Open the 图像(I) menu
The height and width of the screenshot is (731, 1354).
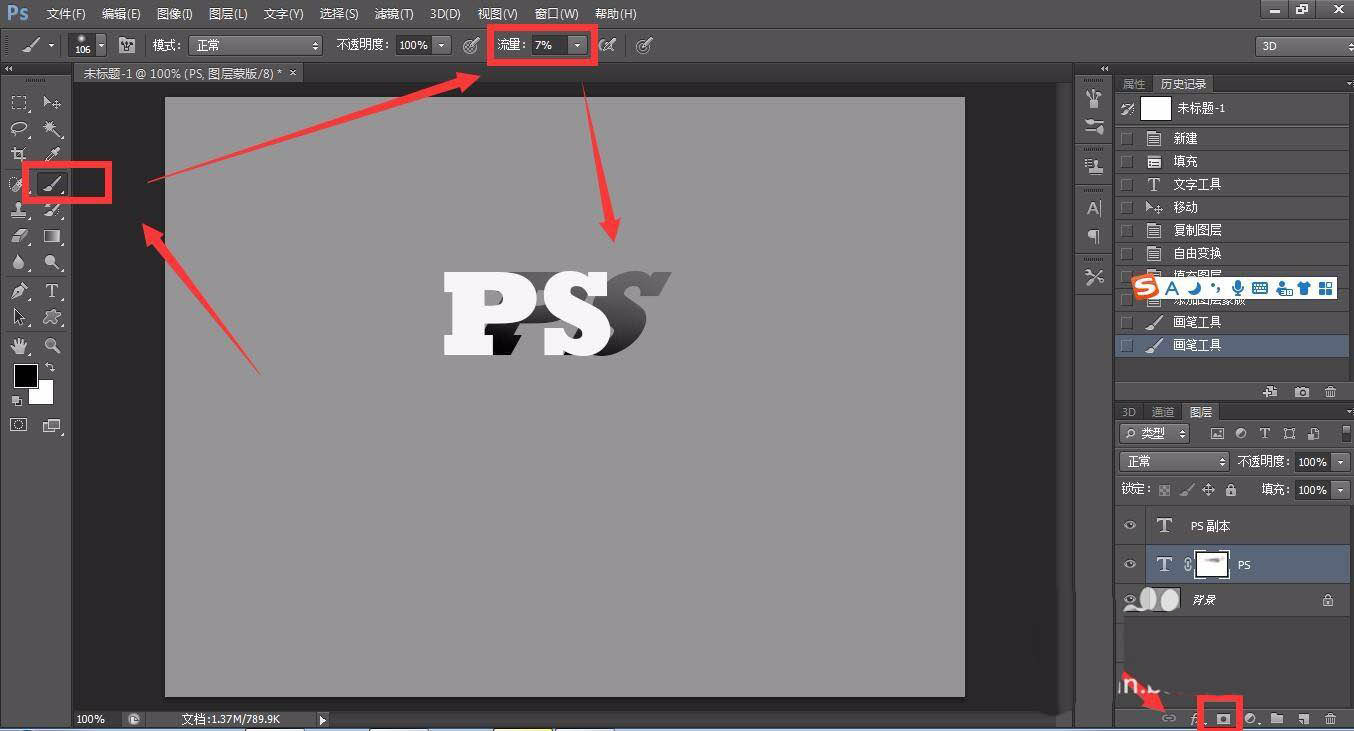(x=175, y=14)
